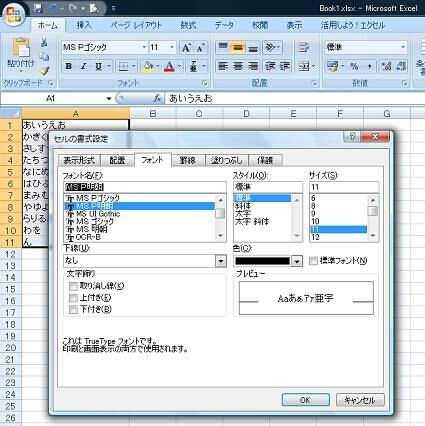Select size 12 in the size list

(x=338, y=237)
